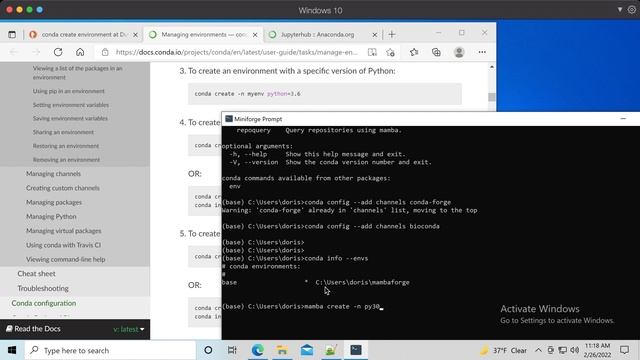Open 'Viewing a list of the packages' link

point(78,73)
